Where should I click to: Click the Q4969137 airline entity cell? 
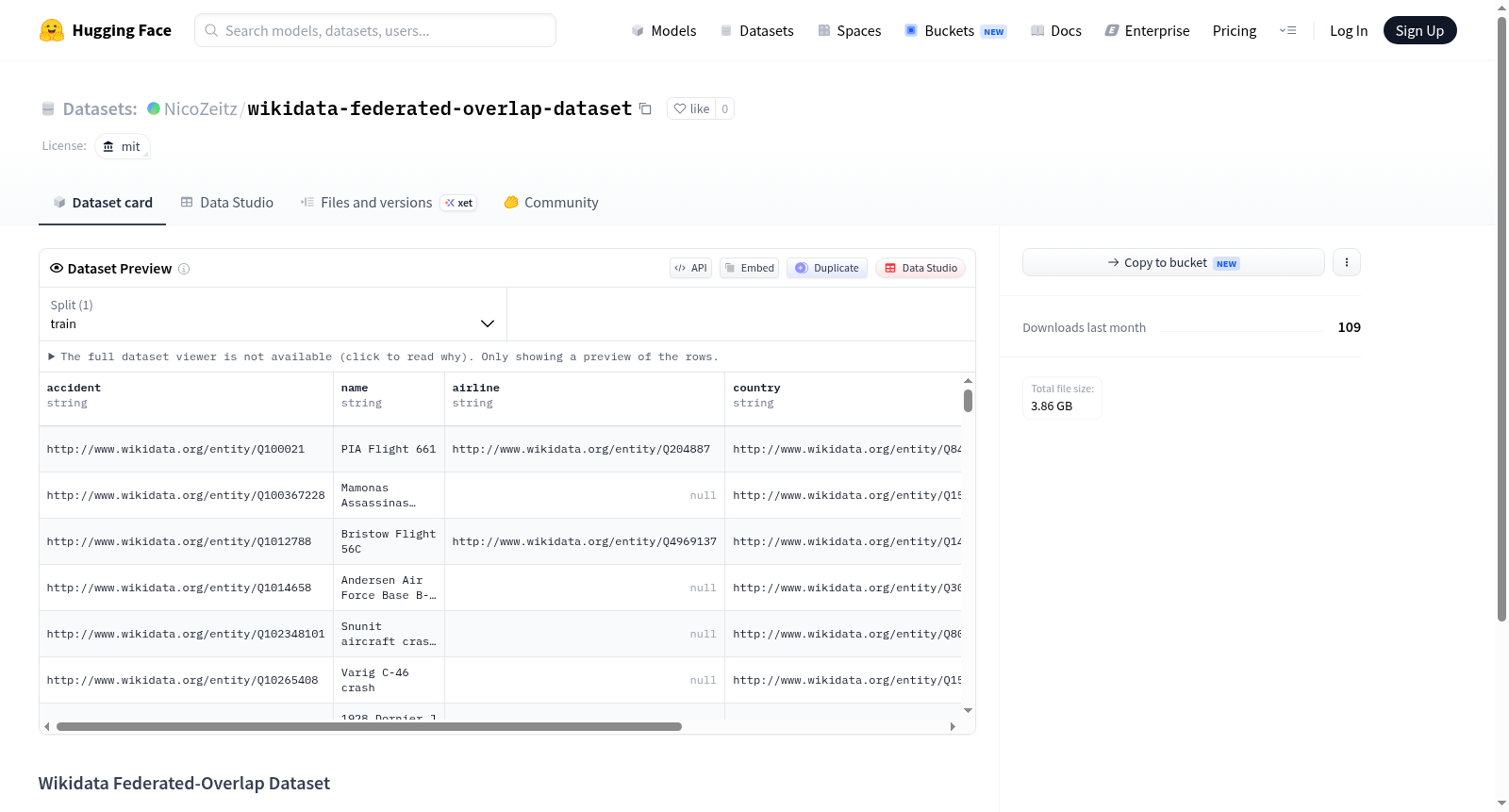tap(585, 541)
